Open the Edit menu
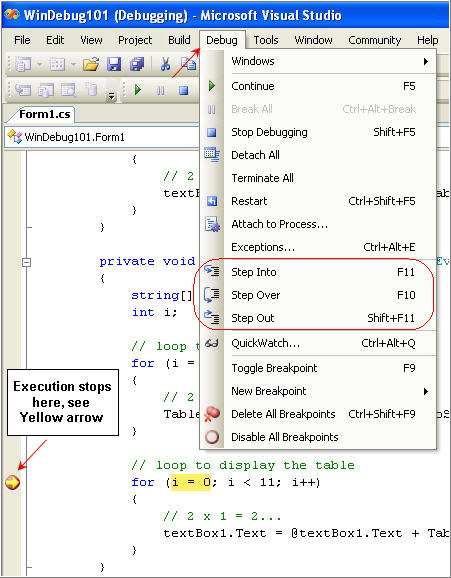 pyautogui.click(x=55, y=40)
